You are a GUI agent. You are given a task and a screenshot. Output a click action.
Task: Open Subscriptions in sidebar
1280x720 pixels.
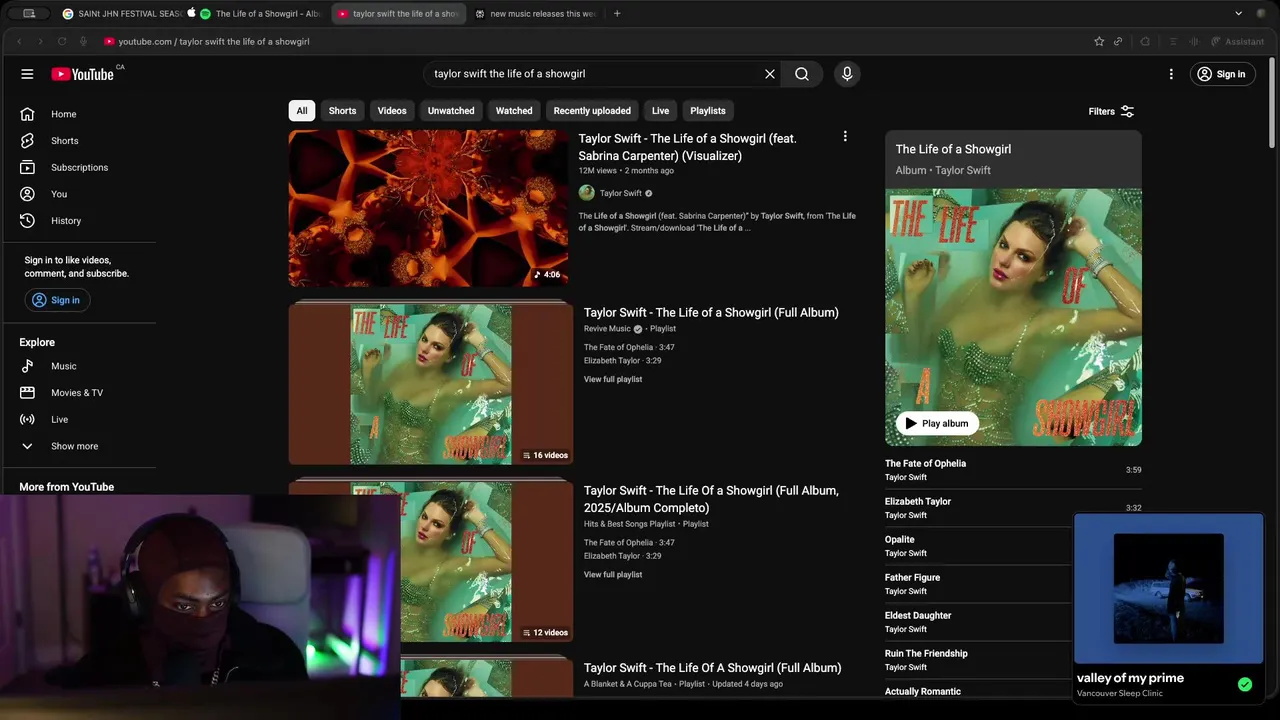[78, 167]
